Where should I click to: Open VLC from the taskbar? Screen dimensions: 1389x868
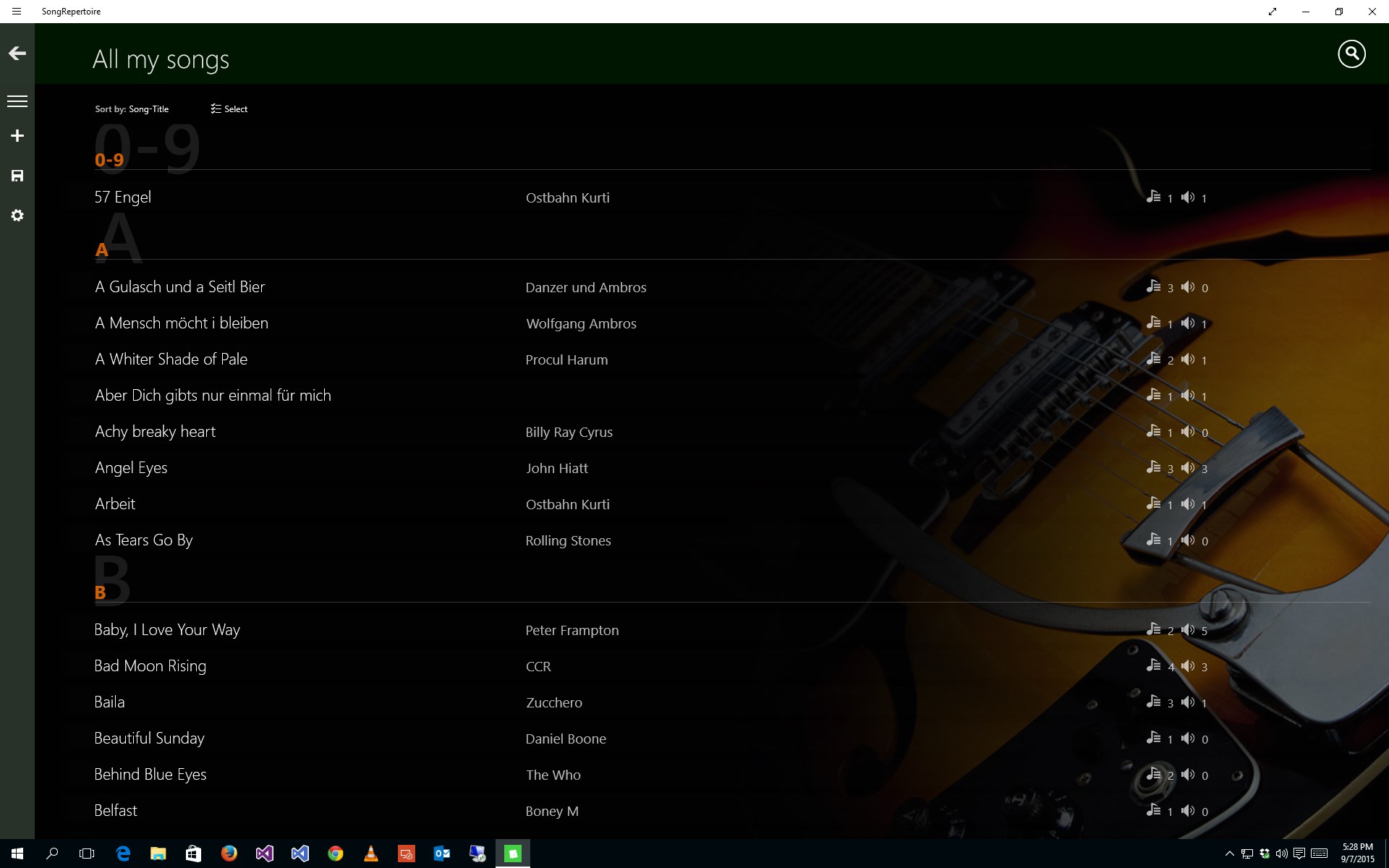[370, 854]
